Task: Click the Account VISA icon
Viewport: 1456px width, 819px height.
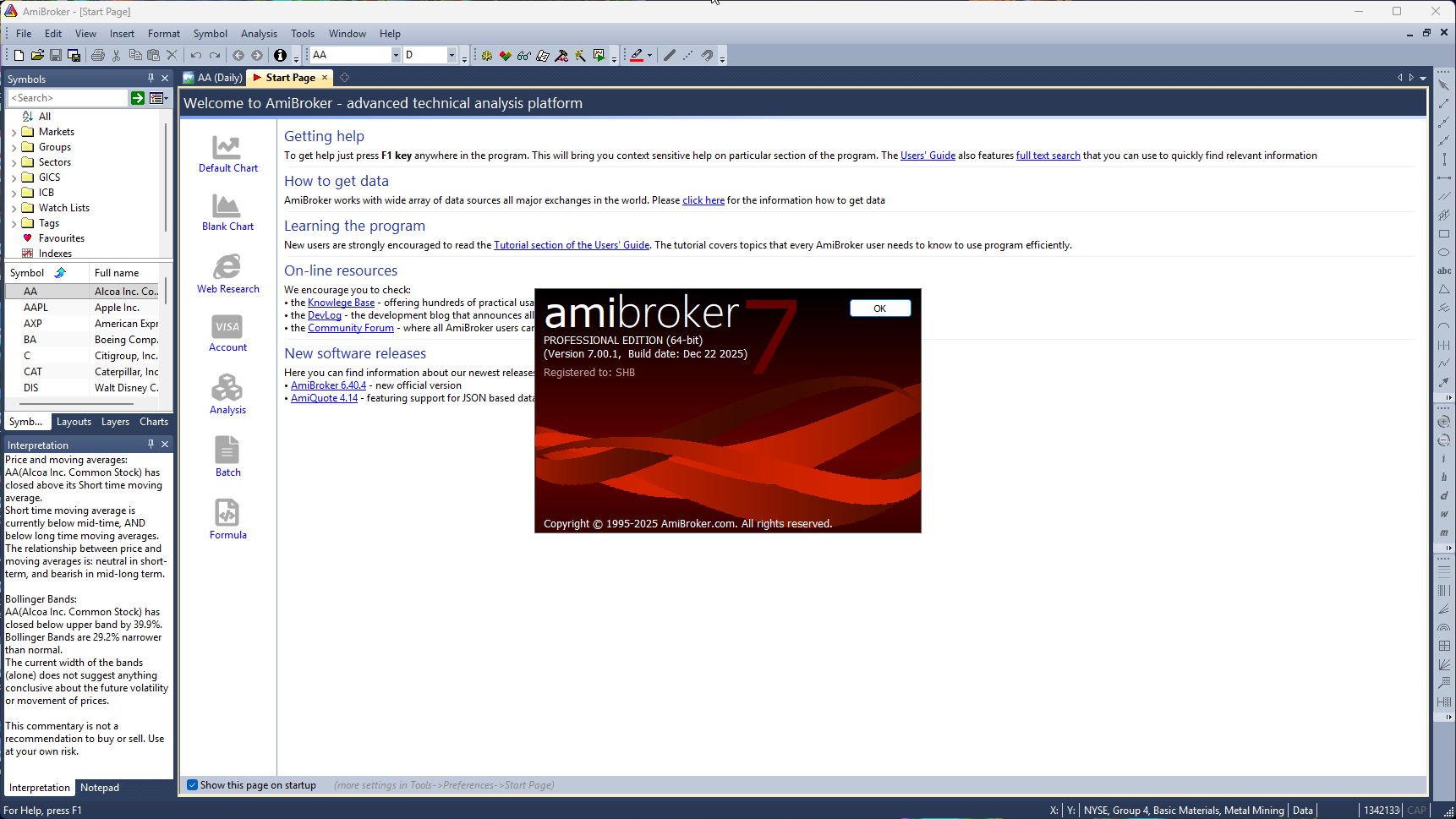Action: tap(227, 327)
